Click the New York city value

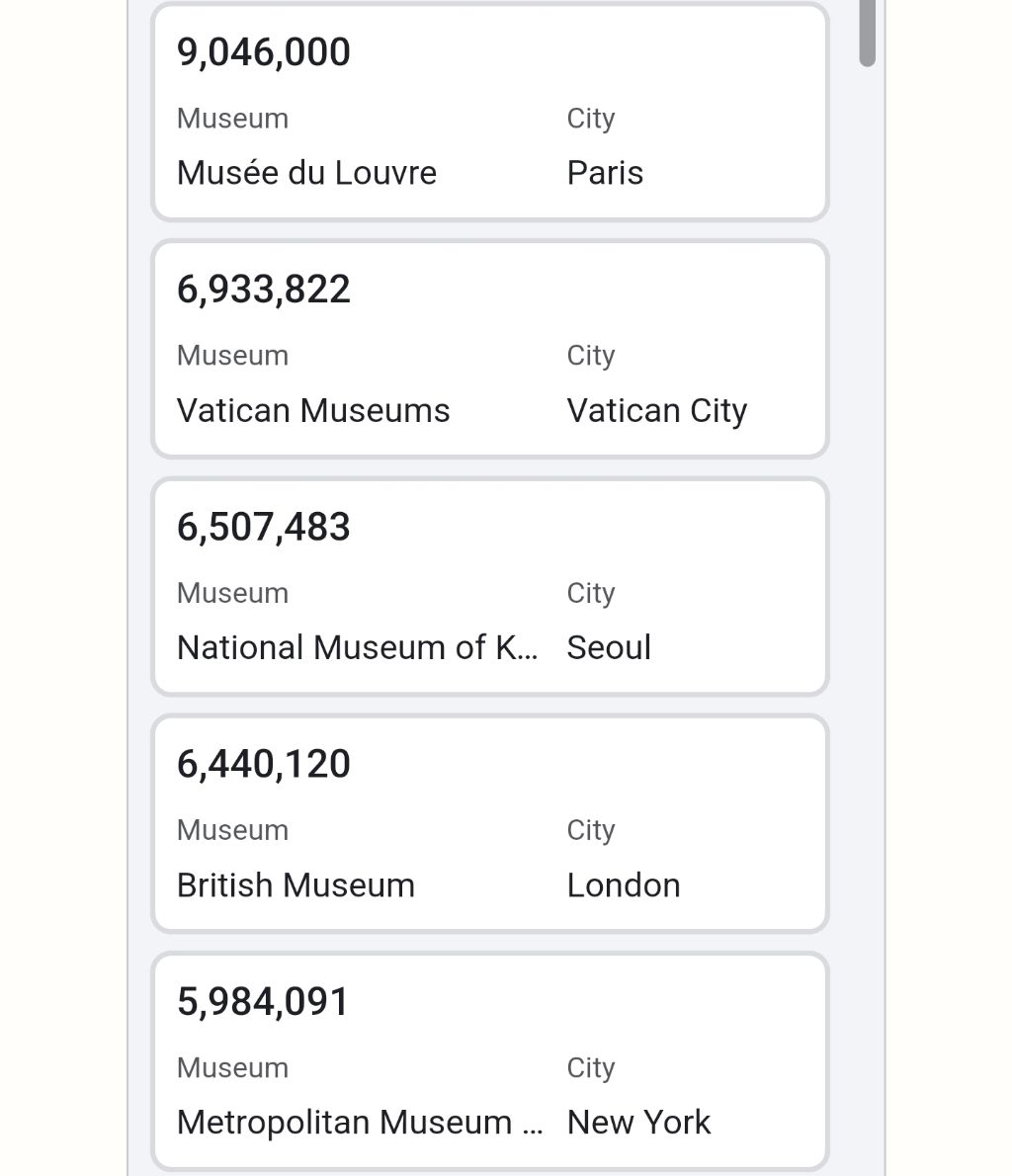638,1122
